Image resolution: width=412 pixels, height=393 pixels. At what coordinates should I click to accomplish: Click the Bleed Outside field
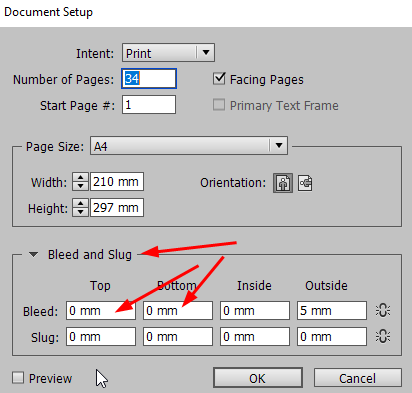(x=332, y=311)
